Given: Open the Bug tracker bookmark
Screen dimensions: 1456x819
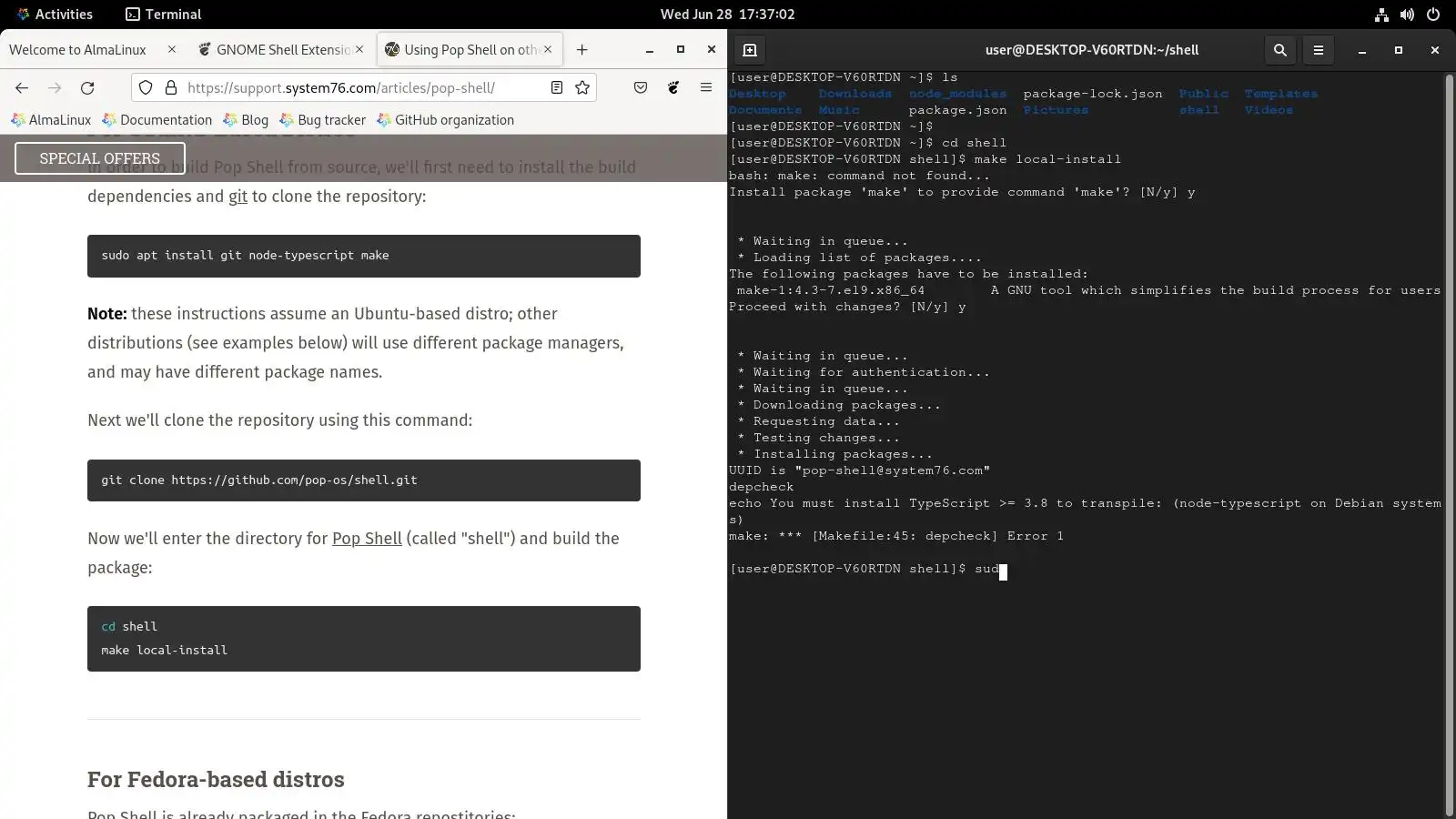Looking at the screenshot, I should point(323,120).
